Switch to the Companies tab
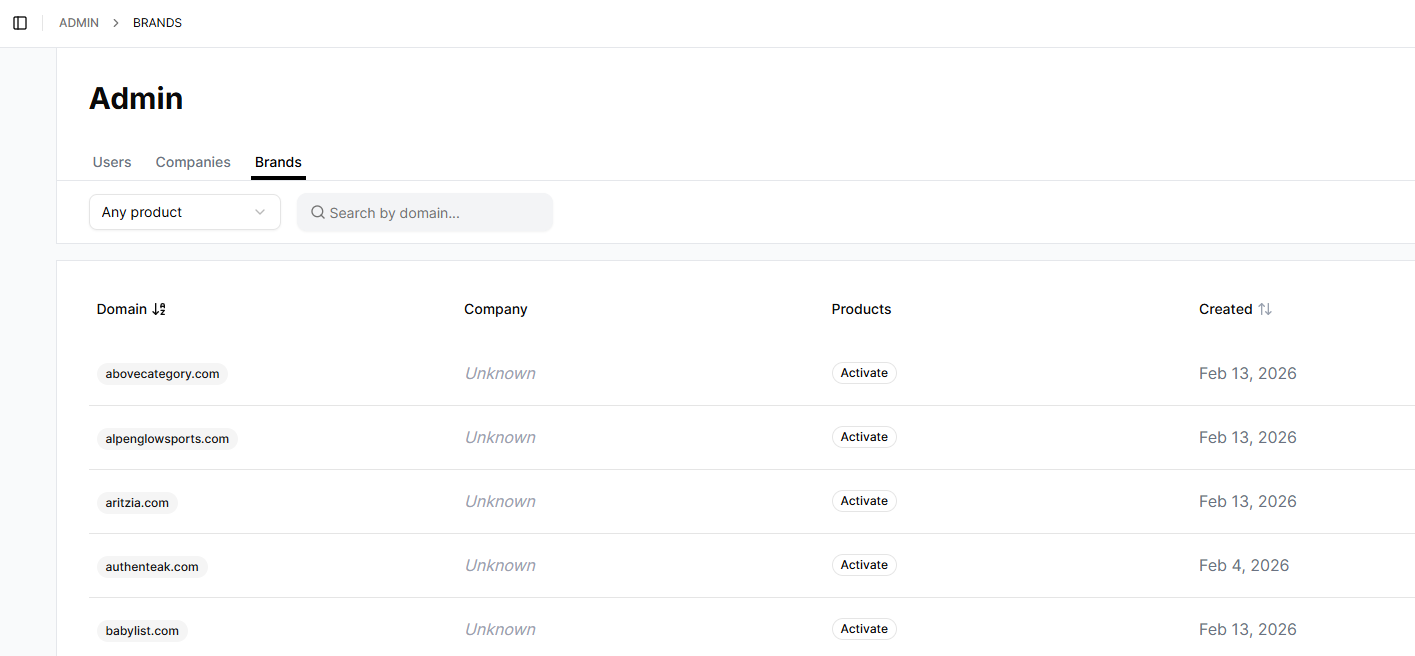1415x656 pixels. [x=193, y=162]
